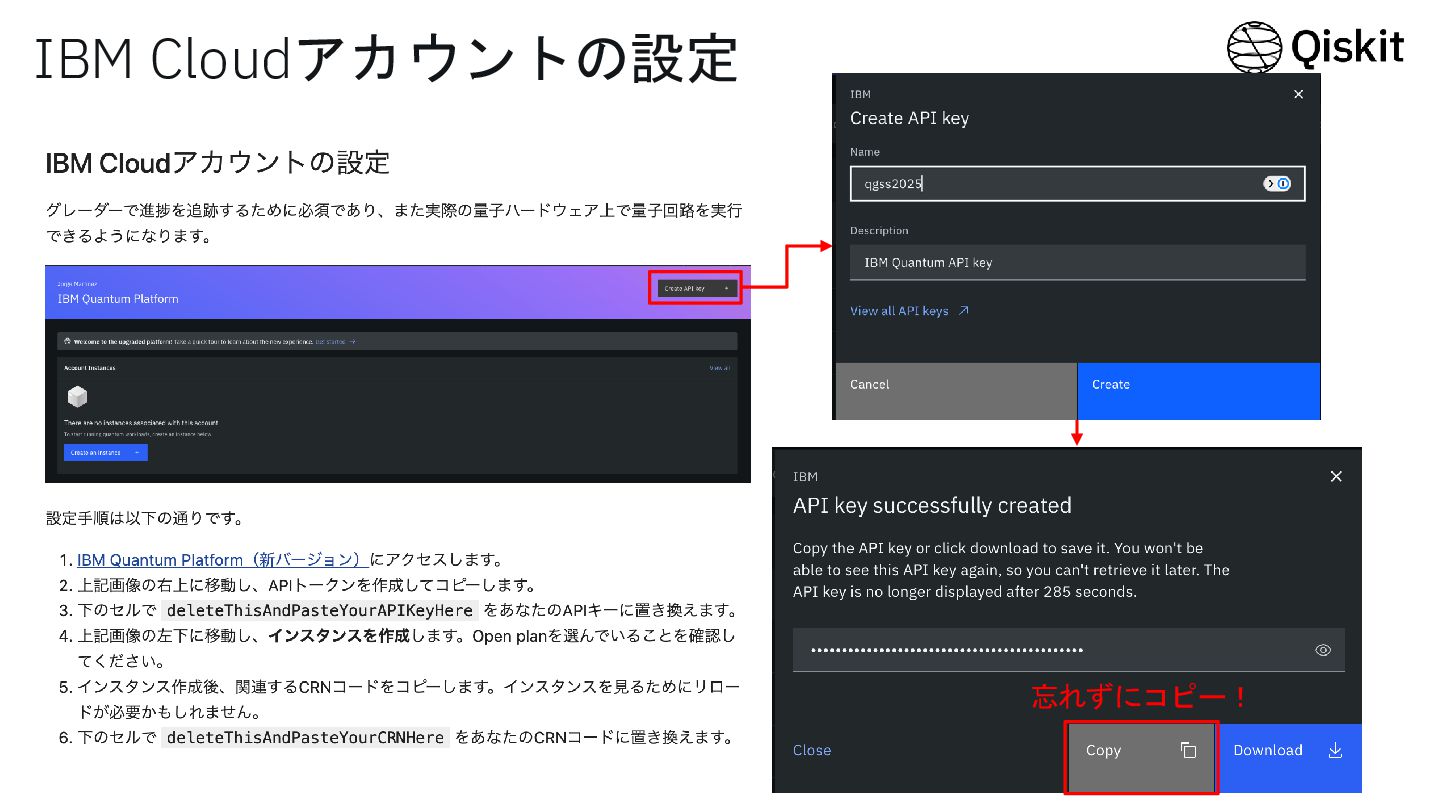Click Cancel in the Create API key dialog

[x=955, y=390]
